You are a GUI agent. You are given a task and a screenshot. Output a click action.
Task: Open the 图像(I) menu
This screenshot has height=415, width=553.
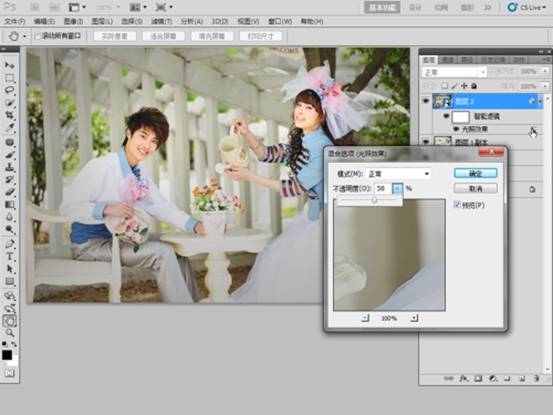[73, 22]
